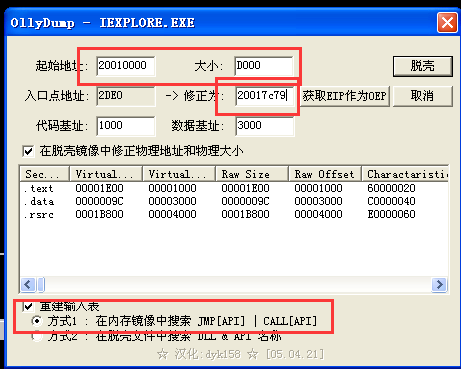461x369 pixels.
Task: Click the 脱壳 dump button
Action: [x=423, y=66]
